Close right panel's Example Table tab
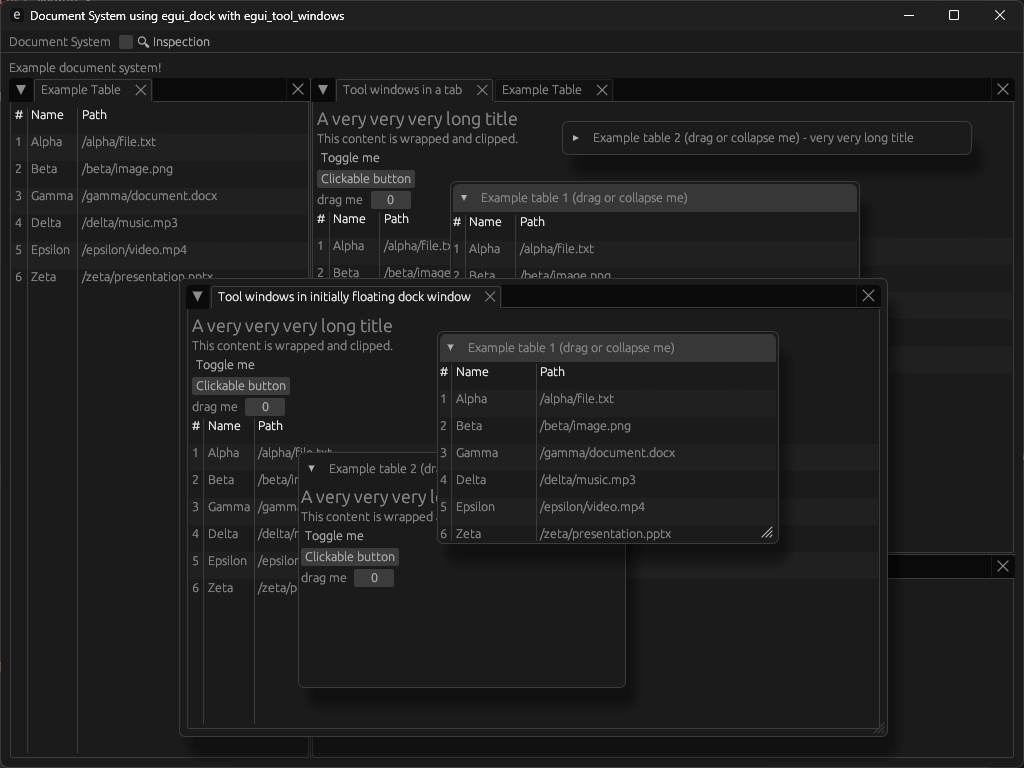The image size is (1024, 768). tap(602, 90)
